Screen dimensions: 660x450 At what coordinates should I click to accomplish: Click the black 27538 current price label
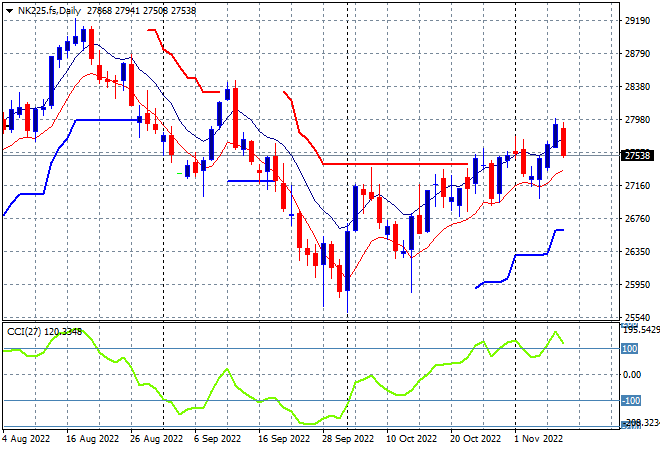click(x=637, y=155)
